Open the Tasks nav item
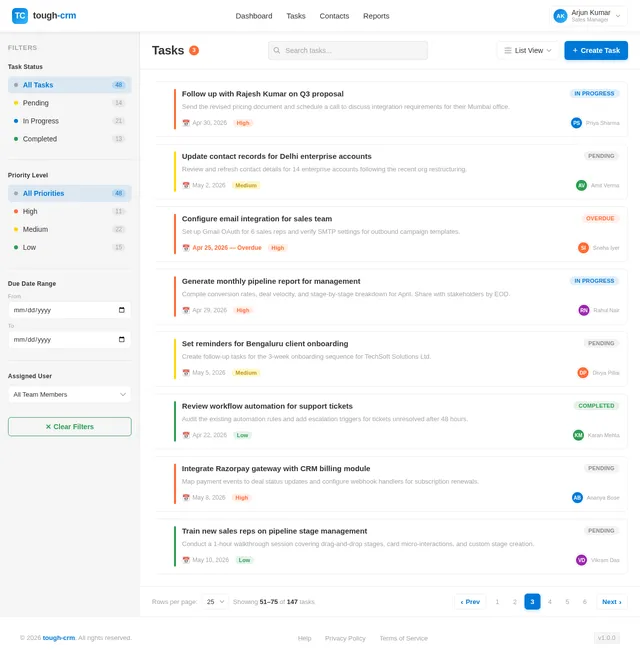Viewport: 640px width, 659px height. click(296, 16)
